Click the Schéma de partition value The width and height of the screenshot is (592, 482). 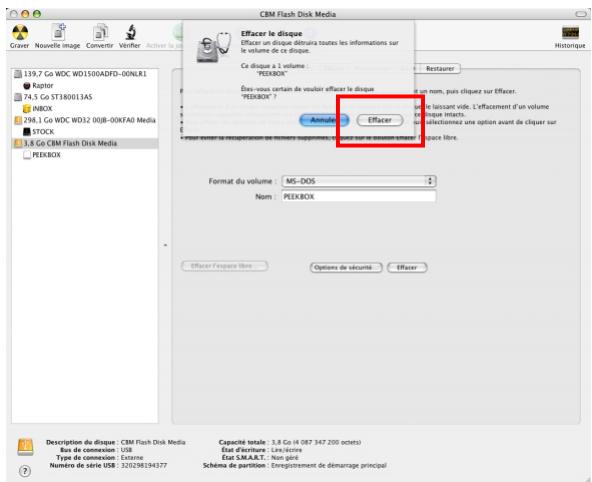(x=329, y=466)
